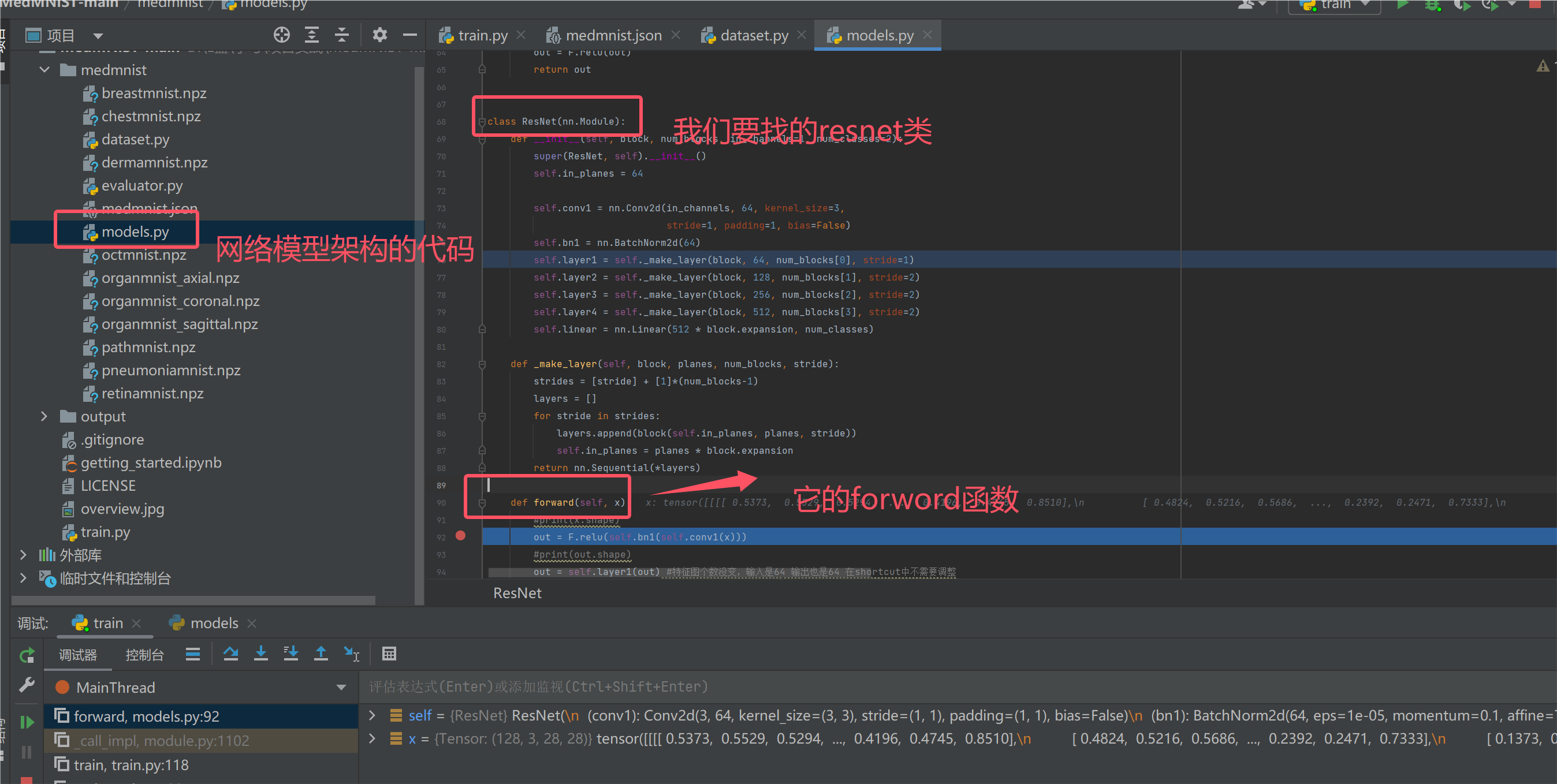This screenshot has height=784, width=1557.
Task: Expand the output folder
Action: click(44, 416)
